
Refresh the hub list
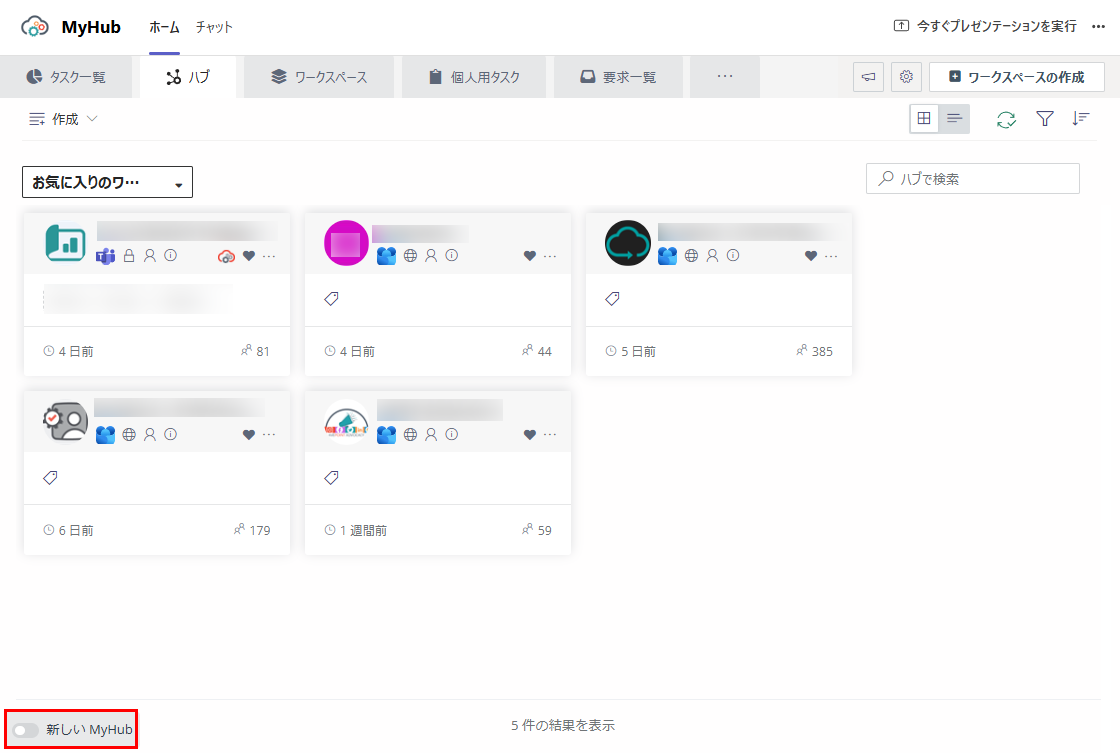click(x=1006, y=119)
